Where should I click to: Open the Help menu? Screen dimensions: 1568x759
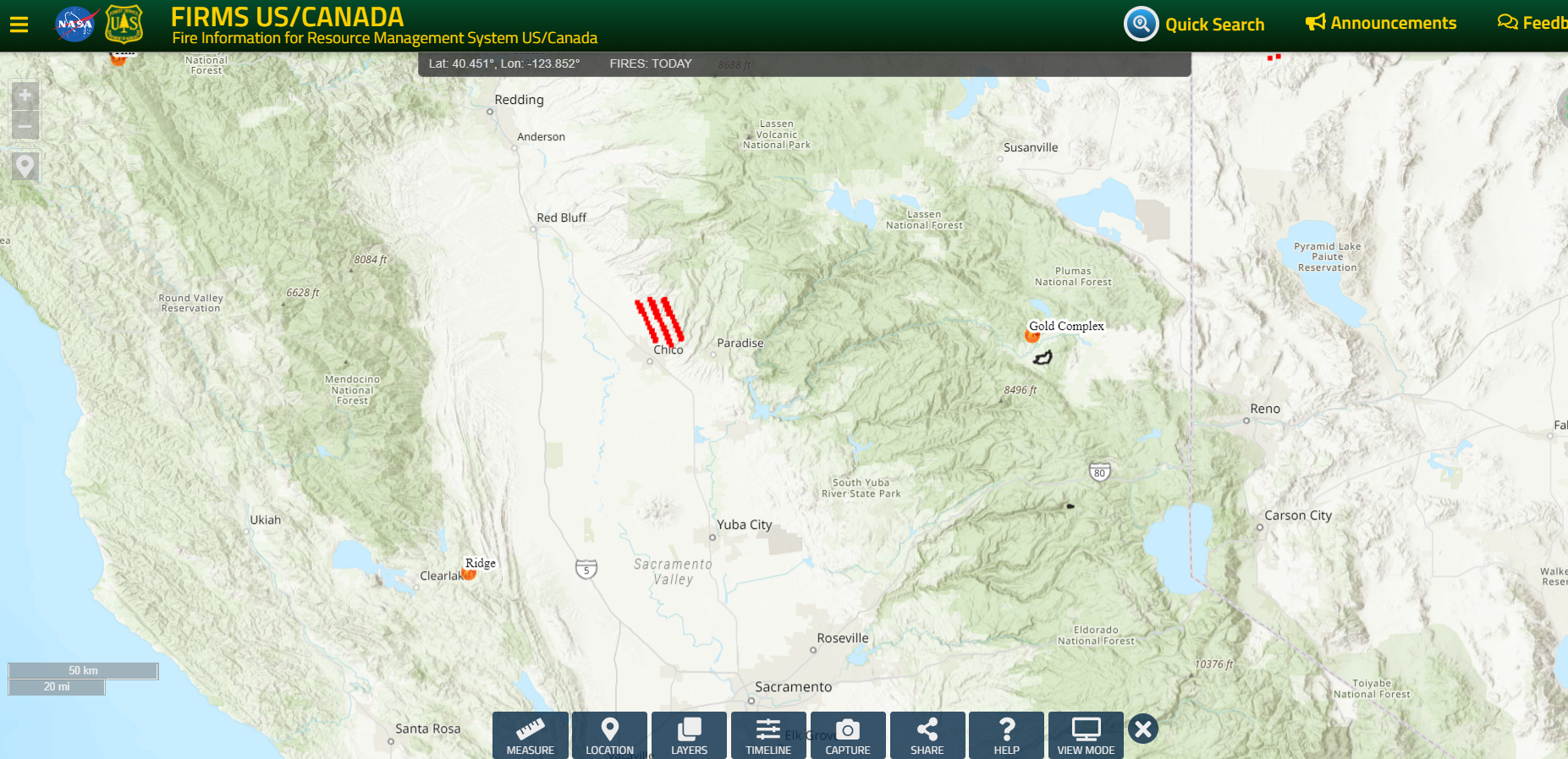coord(1006,735)
